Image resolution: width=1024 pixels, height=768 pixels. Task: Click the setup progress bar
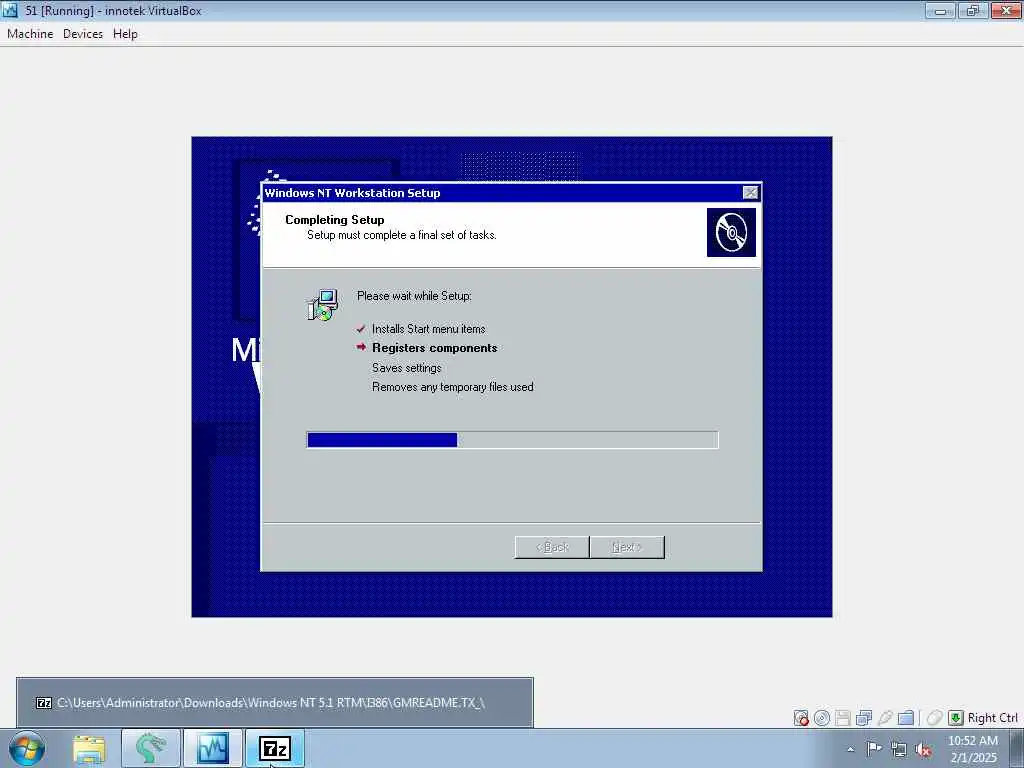[513, 440]
